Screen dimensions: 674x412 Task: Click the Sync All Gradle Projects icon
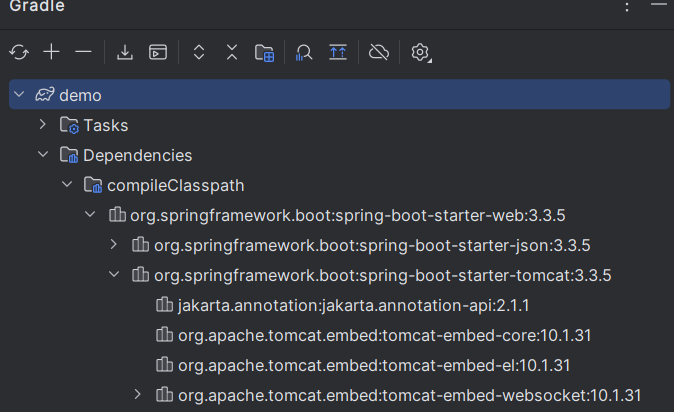(19, 52)
